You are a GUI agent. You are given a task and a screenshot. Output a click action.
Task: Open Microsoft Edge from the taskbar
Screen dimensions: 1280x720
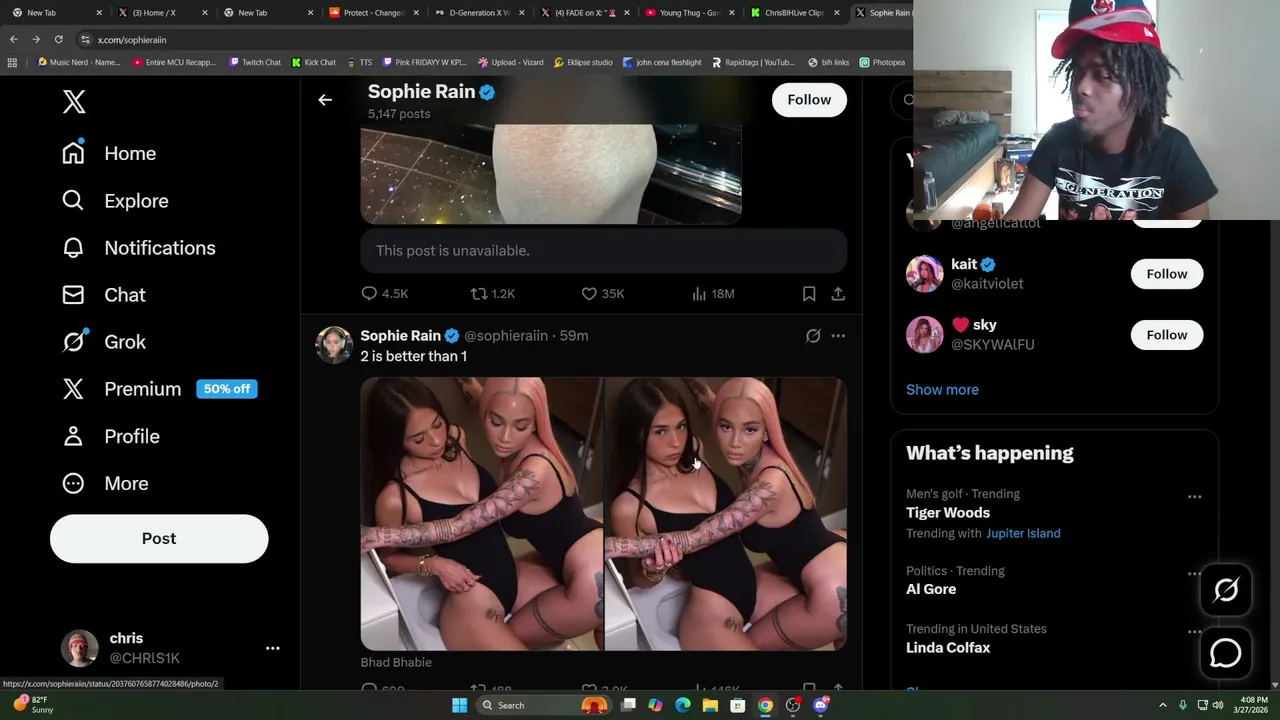[x=682, y=705]
